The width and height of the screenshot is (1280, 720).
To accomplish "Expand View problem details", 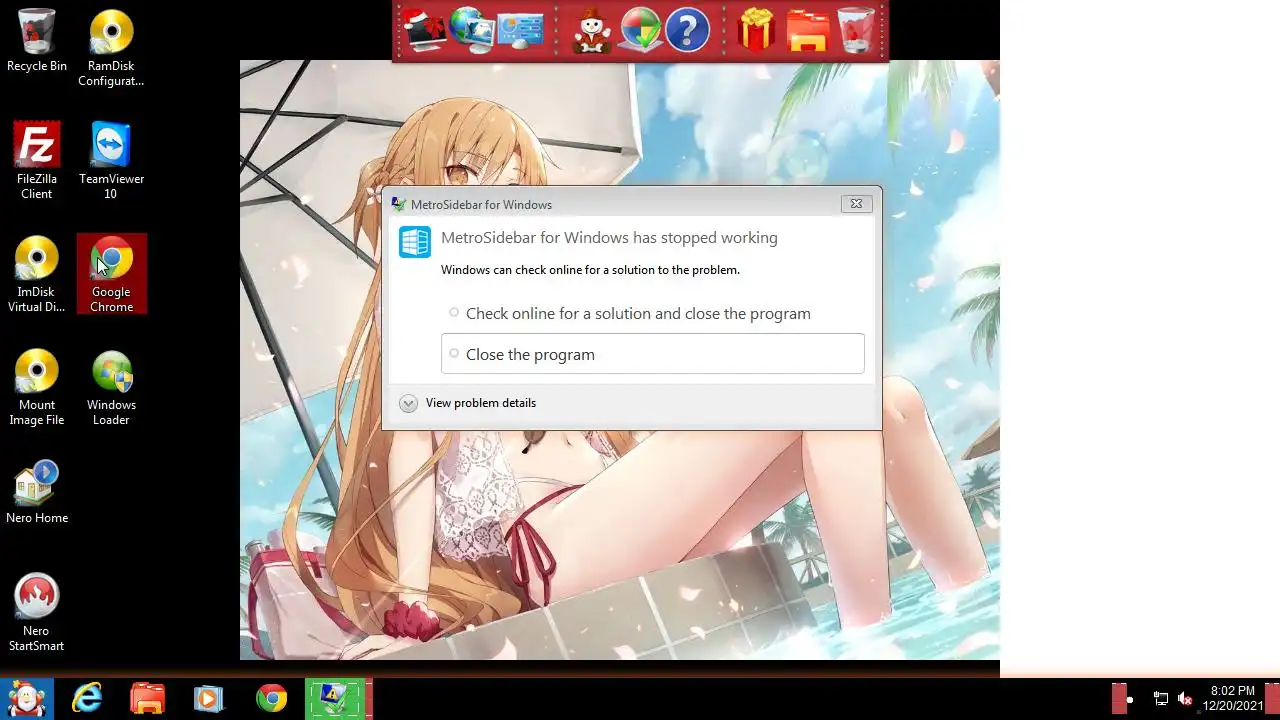I will click(468, 403).
